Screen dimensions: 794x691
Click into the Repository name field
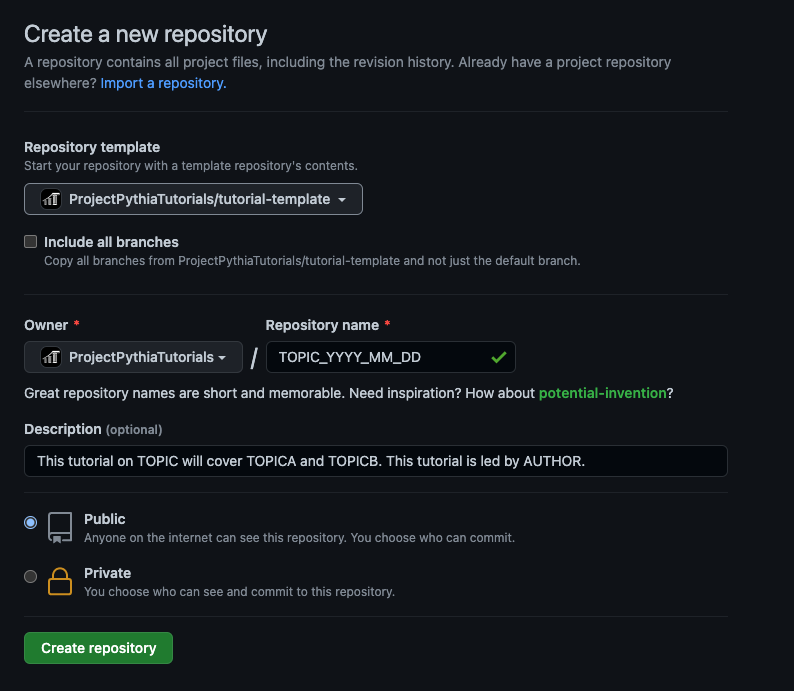[x=380, y=357]
